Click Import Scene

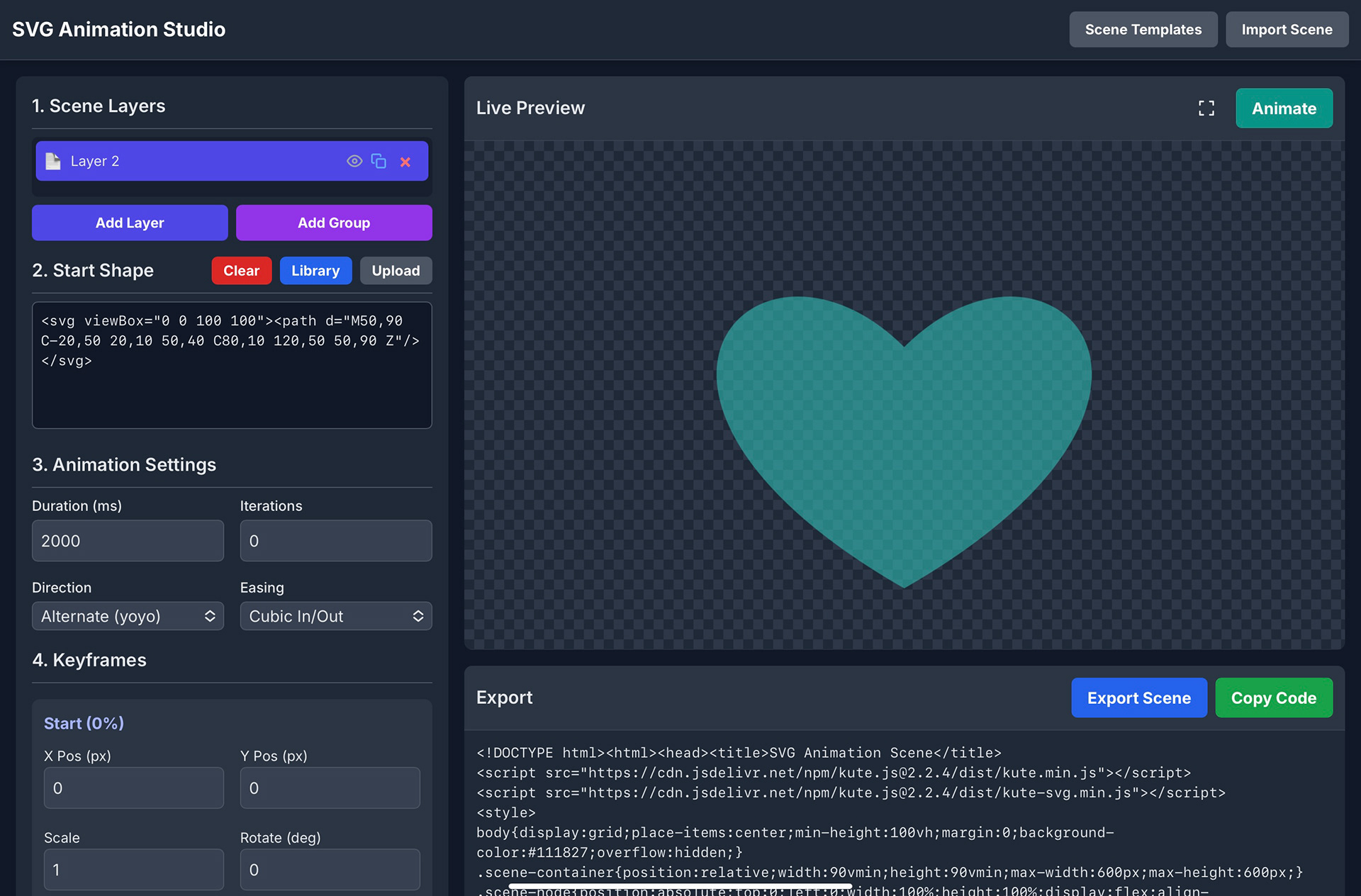[x=1286, y=30]
